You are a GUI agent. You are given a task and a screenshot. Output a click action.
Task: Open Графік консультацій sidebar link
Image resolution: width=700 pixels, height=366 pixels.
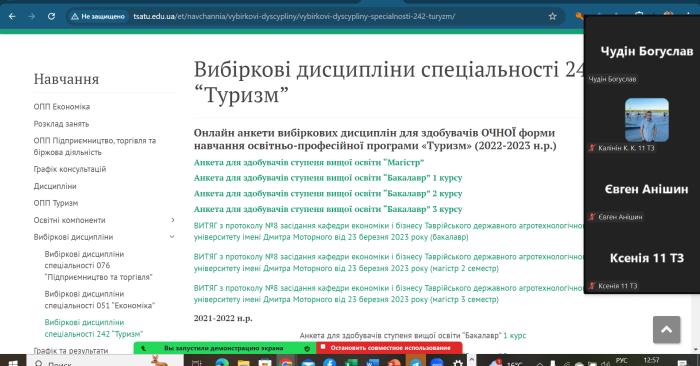70,169
